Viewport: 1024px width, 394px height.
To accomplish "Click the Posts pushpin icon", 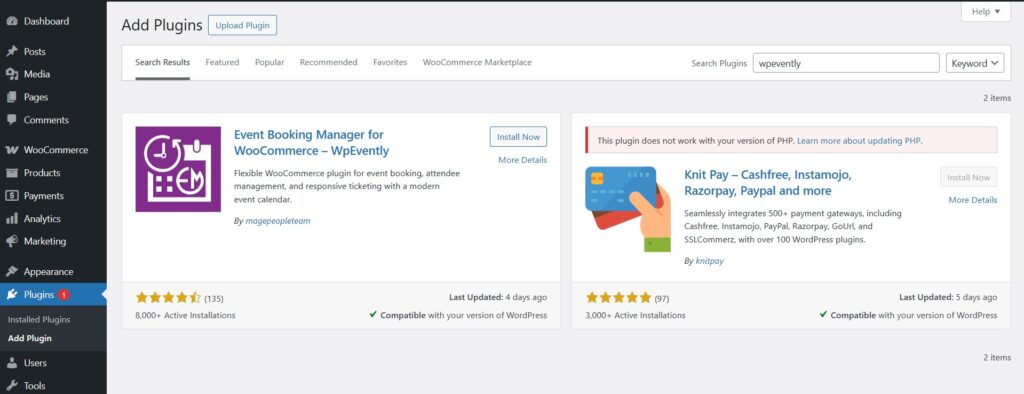I will point(12,52).
